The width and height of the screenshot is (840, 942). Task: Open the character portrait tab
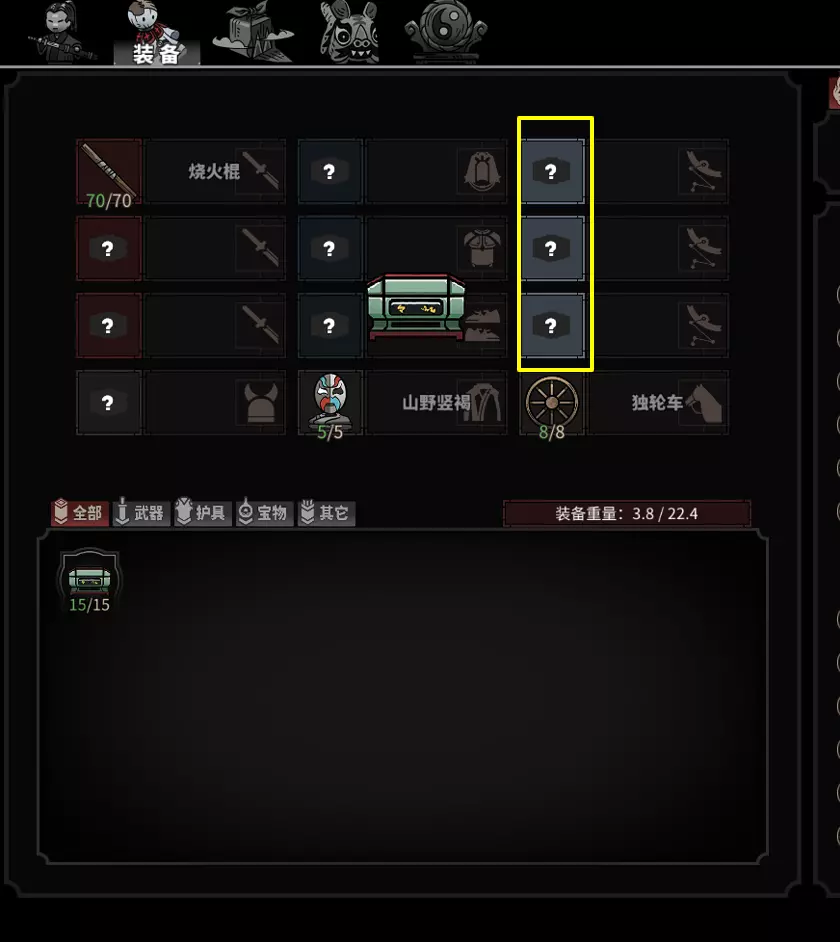point(60,31)
